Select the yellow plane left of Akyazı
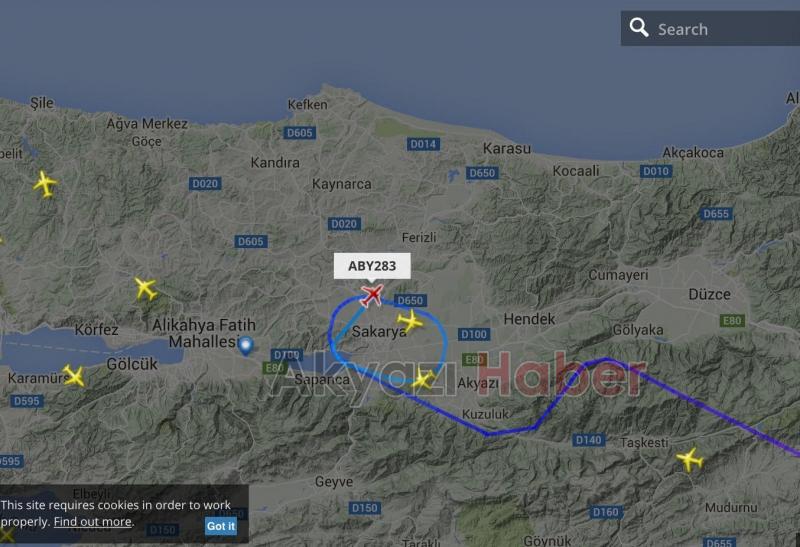The height and width of the screenshot is (547, 800). pos(423,379)
